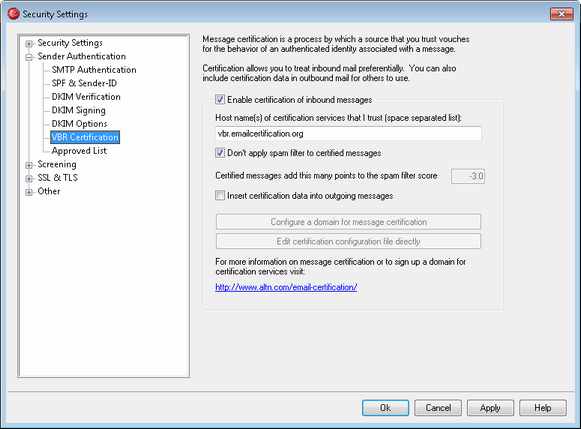Disable certification of inbound messages checkbox

(220, 99)
